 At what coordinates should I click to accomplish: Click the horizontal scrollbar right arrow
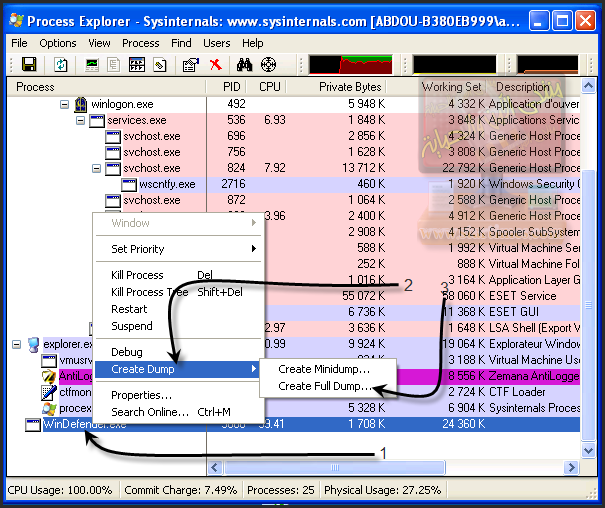(571, 468)
